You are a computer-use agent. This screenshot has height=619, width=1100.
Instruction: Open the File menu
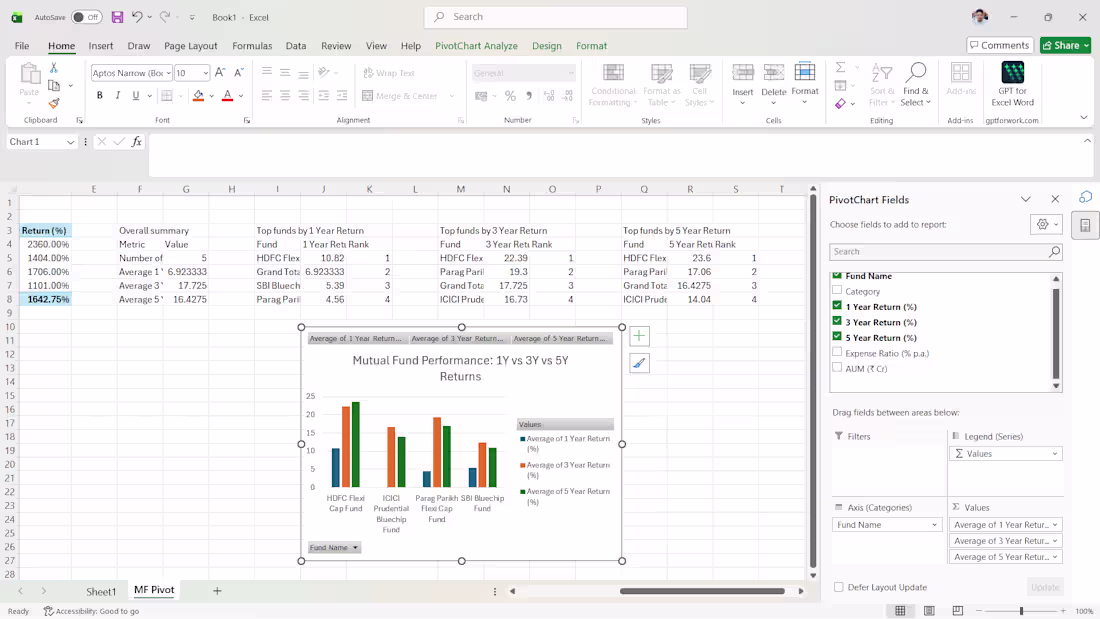click(22, 46)
